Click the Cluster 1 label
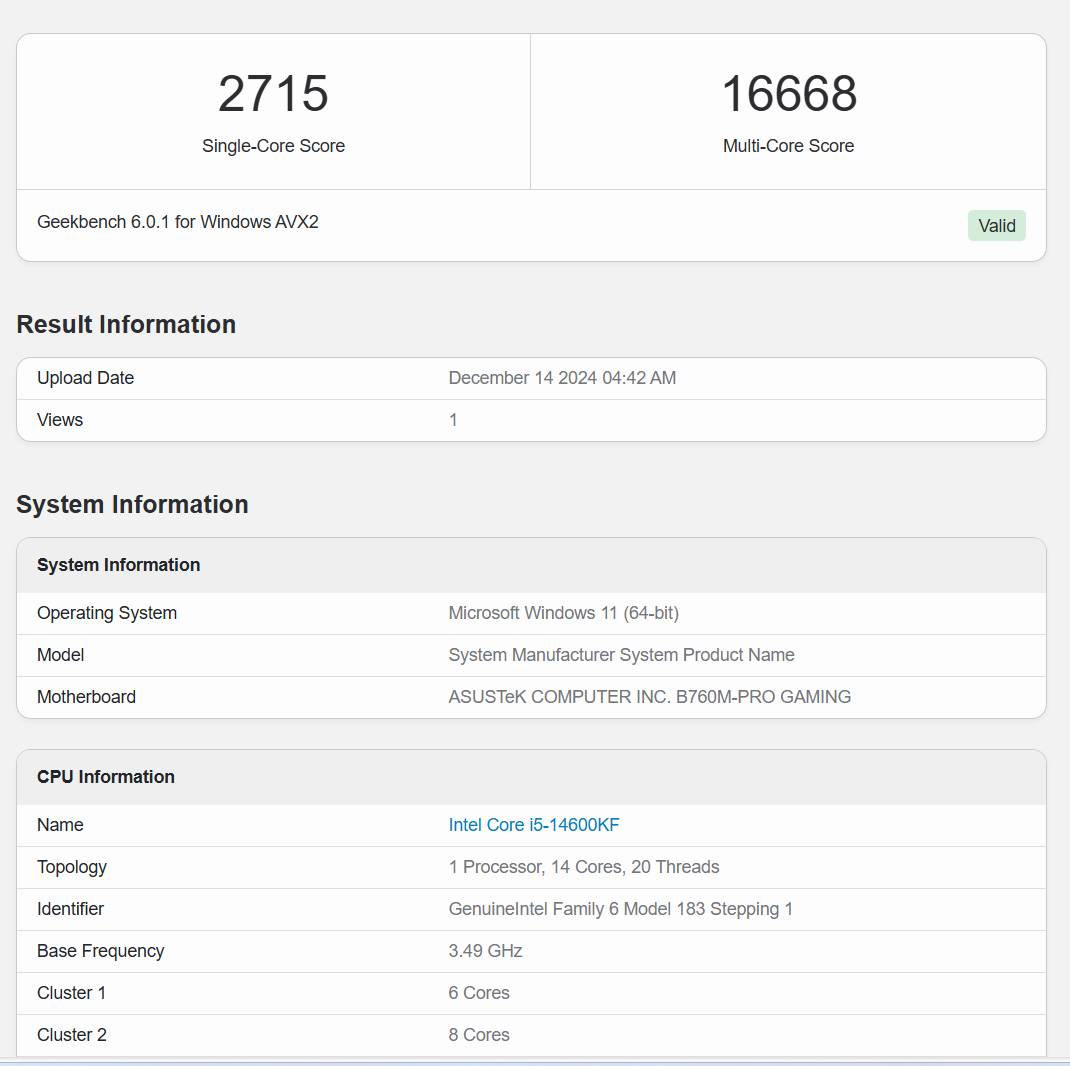The width and height of the screenshot is (1070, 1066). pos(72,993)
